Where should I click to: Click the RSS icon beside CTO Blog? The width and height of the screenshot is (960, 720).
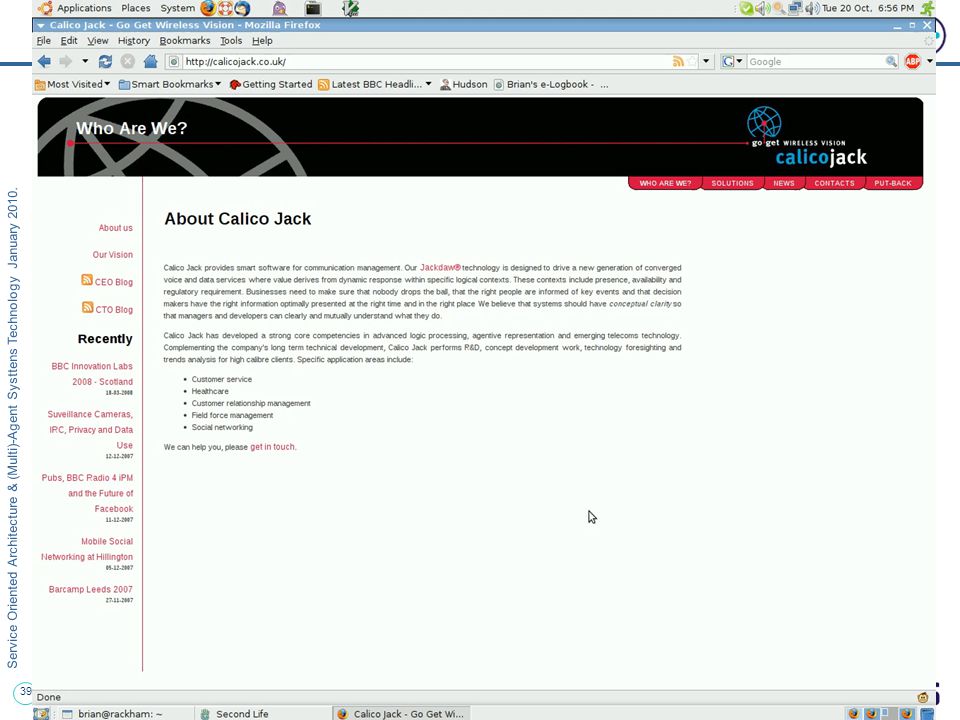tap(88, 307)
